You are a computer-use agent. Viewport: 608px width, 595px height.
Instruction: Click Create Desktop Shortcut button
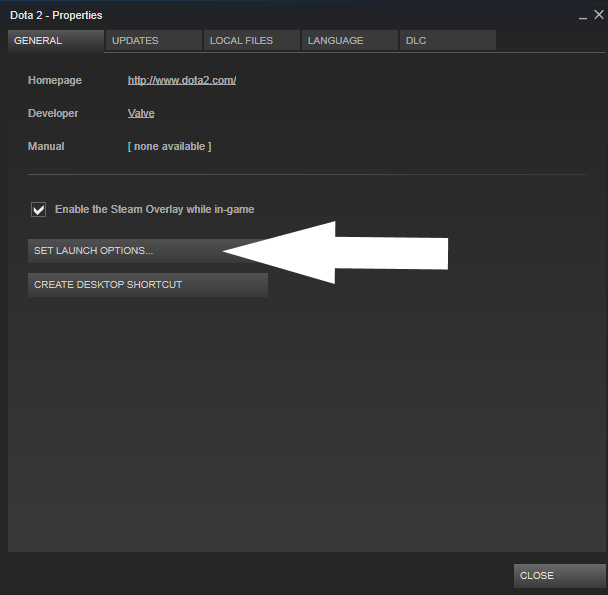pyautogui.click(x=148, y=285)
